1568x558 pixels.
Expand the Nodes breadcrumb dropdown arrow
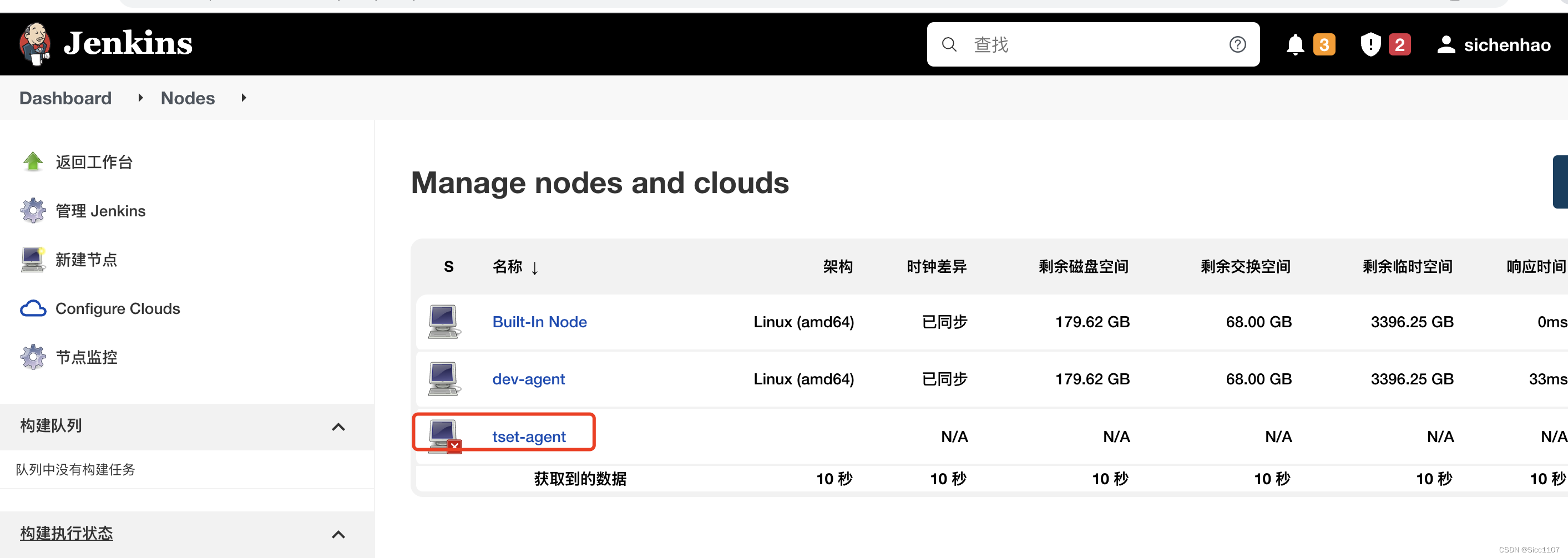pyautogui.click(x=244, y=98)
